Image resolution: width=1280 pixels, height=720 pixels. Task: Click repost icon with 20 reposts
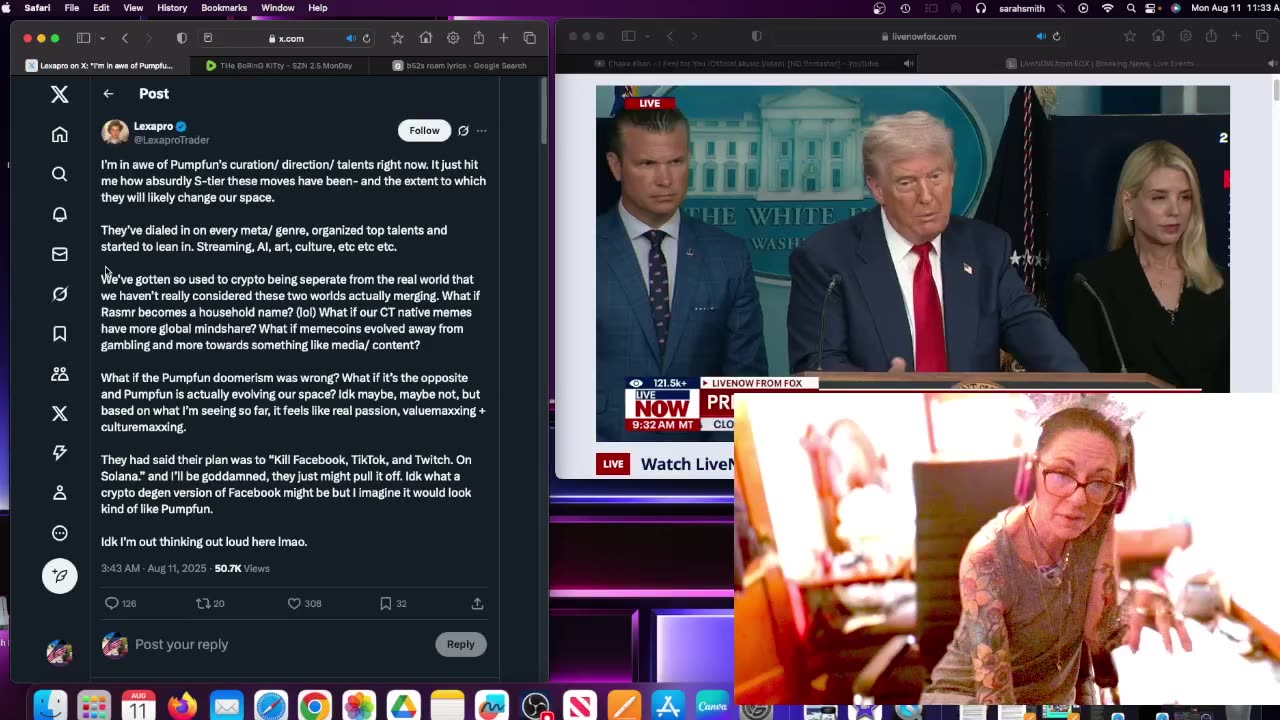pyautogui.click(x=203, y=603)
